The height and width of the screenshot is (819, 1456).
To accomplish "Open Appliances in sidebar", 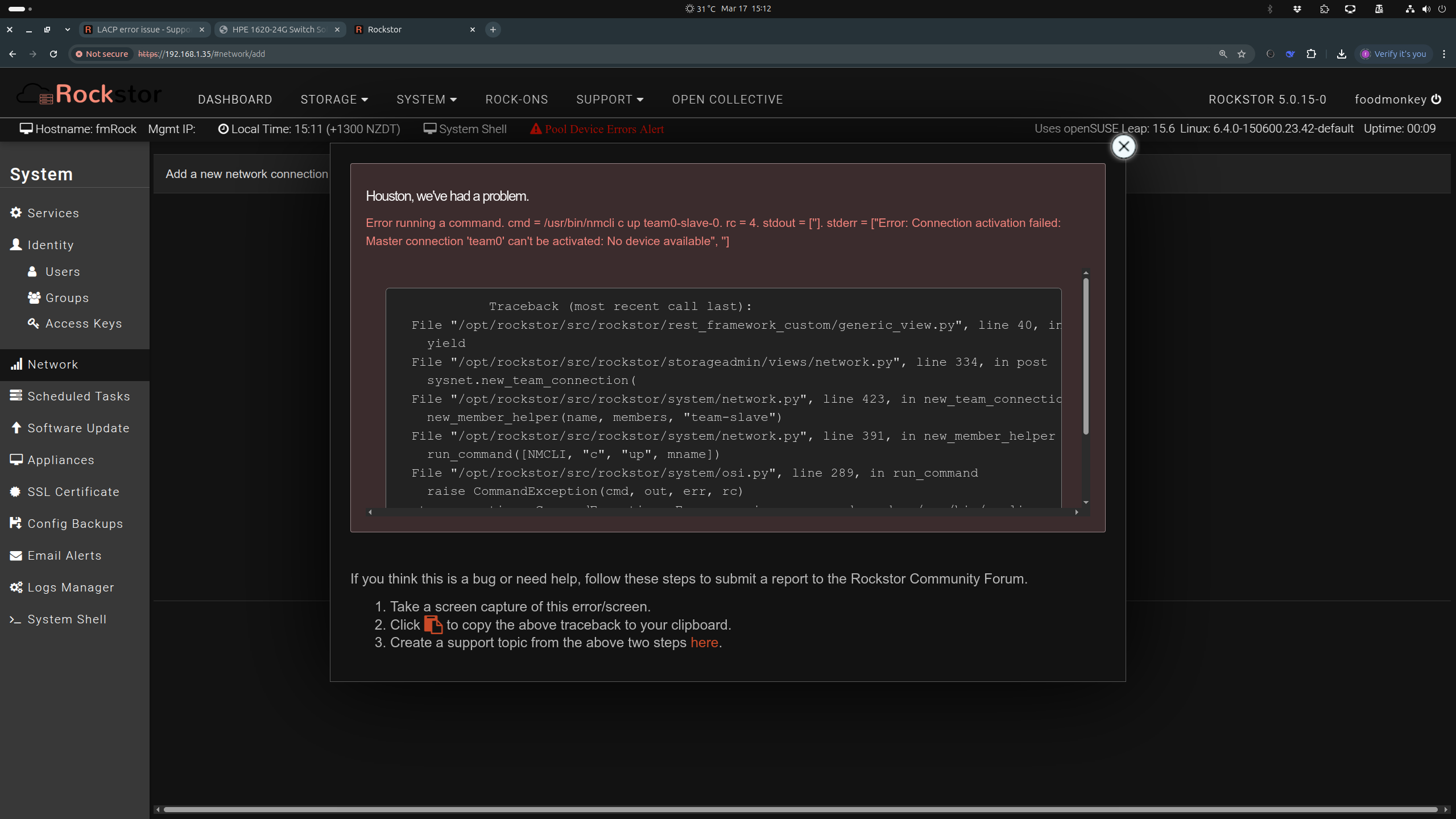I will click(75, 460).
